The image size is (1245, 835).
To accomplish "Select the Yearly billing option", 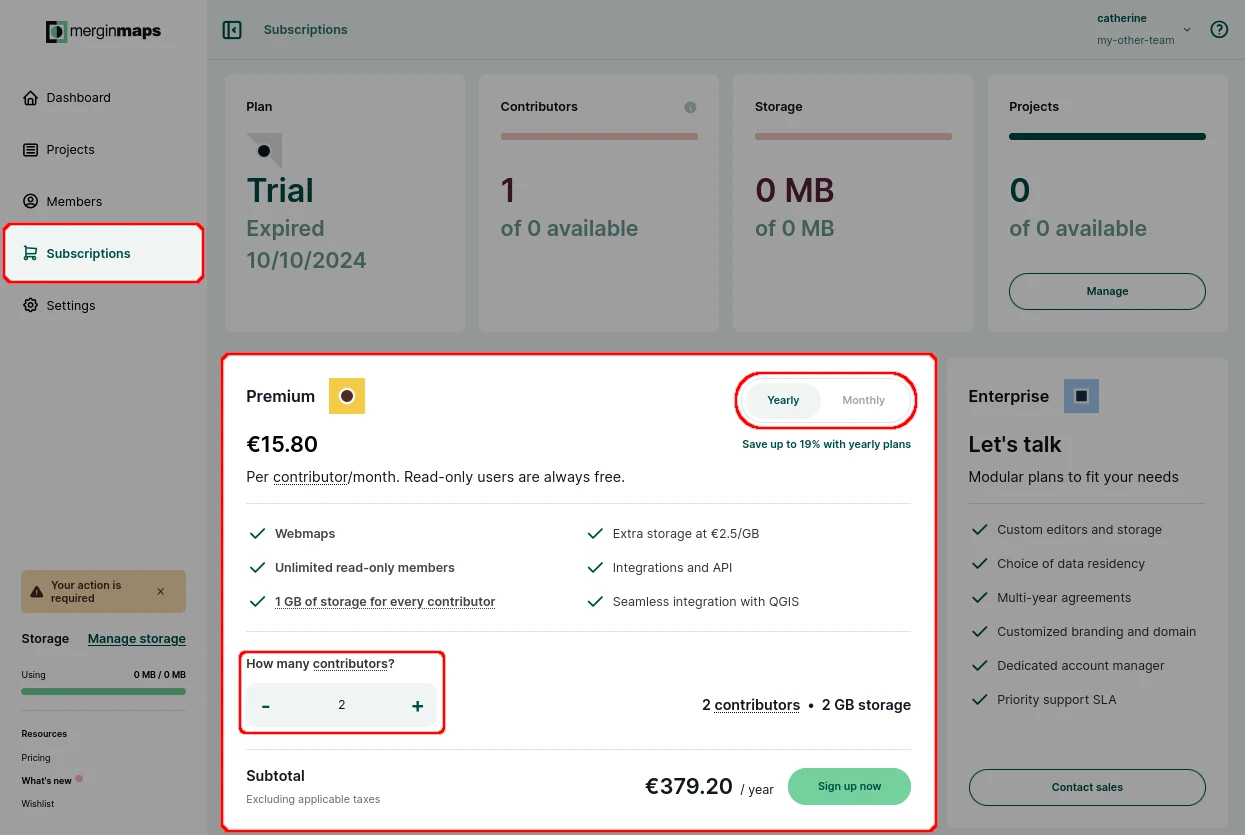I will pyautogui.click(x=783, y=400).
